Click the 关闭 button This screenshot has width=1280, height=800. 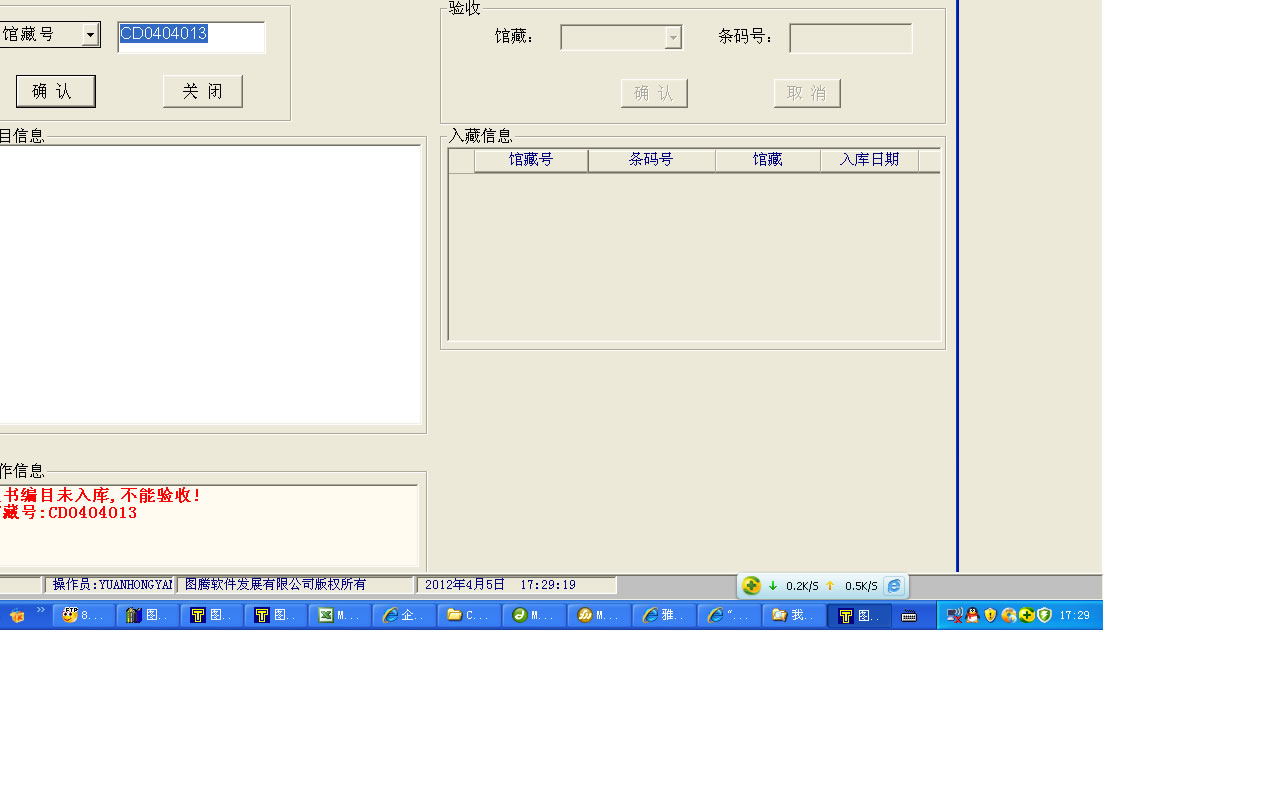(x=203, y=91)
